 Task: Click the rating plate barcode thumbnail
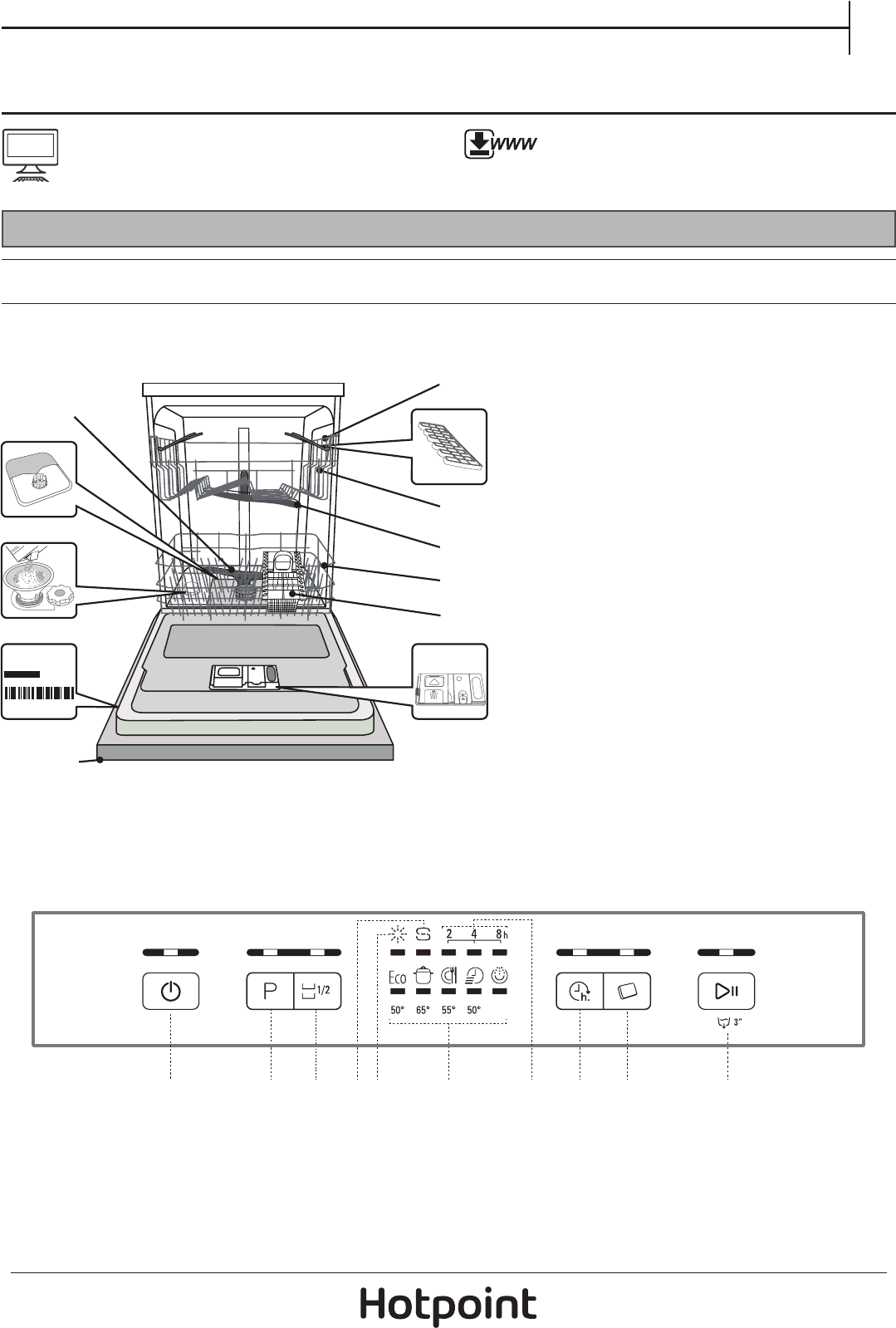click(x=39, y=681)
